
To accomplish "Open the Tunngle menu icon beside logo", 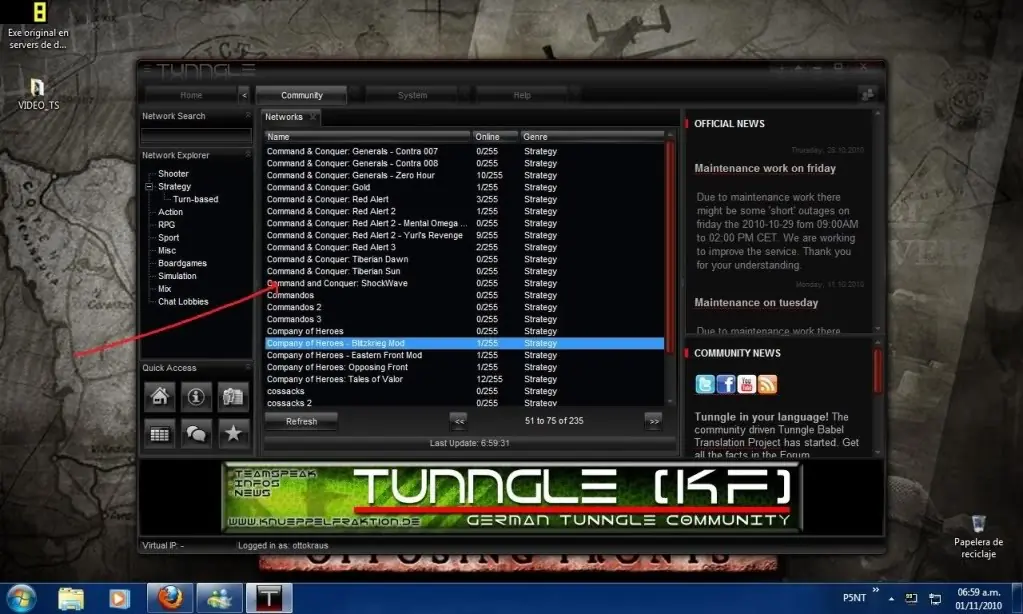I will pos(147,69).
